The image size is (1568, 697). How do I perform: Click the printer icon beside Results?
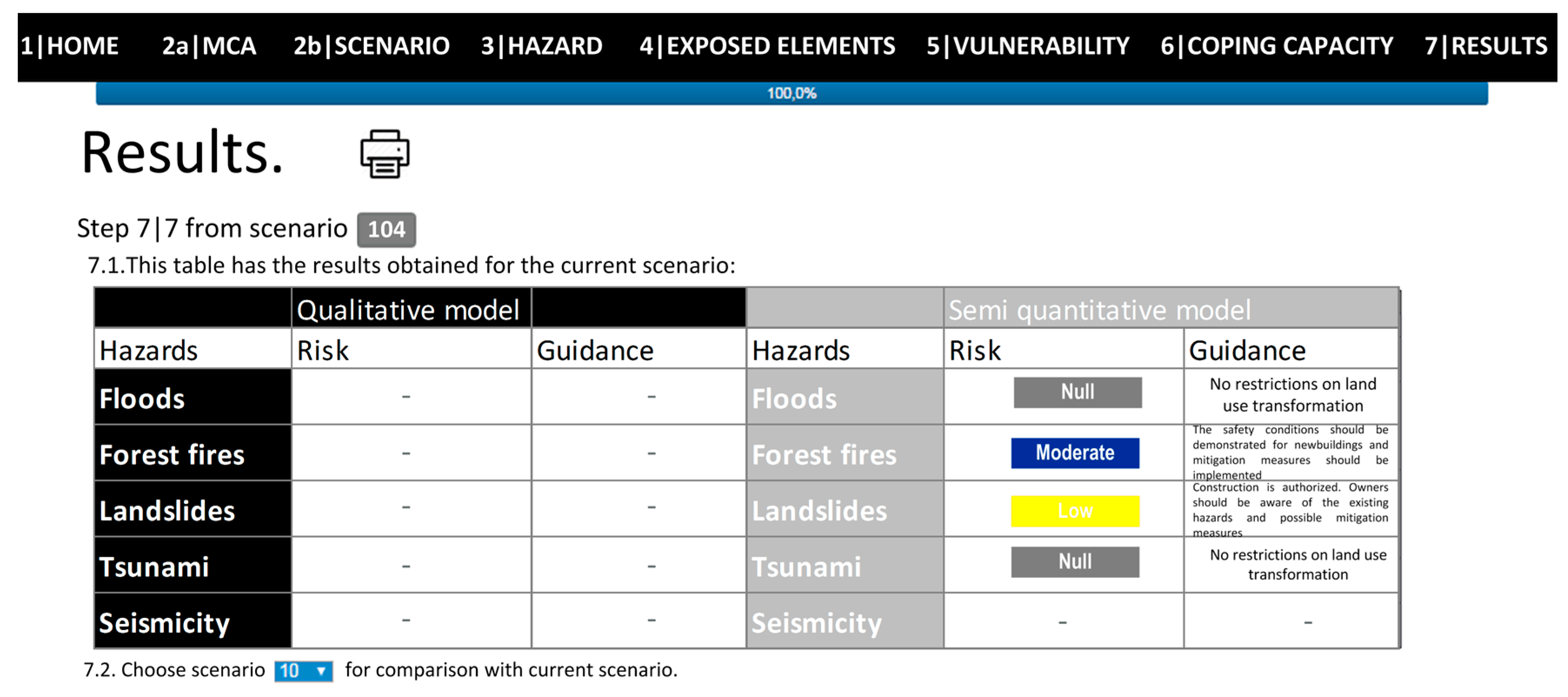385,153
